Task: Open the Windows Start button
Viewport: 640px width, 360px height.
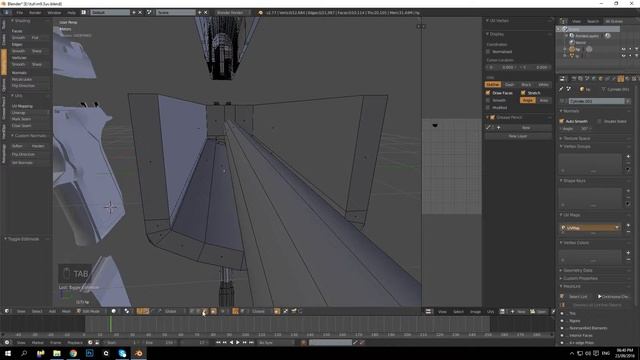Action: tap(7, 353)
